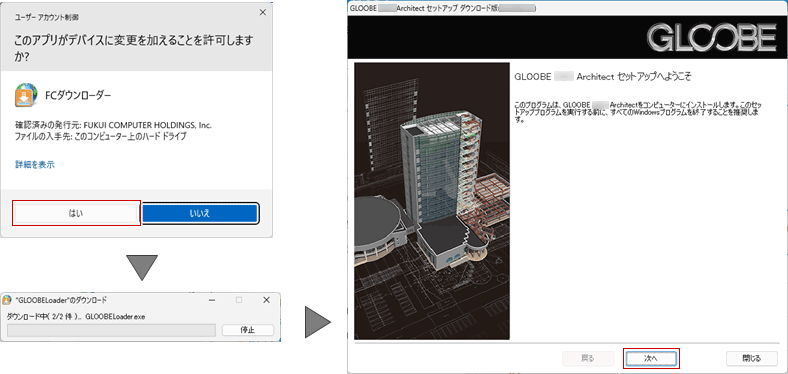Click the download progress bar
The width and height of the screenshot is (788, 374).
(112, 330)
